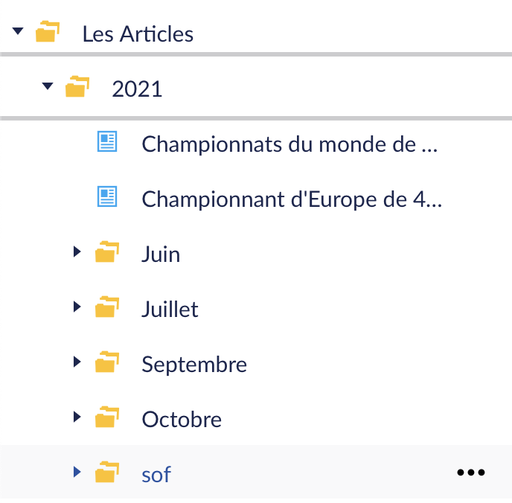Click the Septembre folder icon
Screen dimensions: 512x503
tap(107, 362)
